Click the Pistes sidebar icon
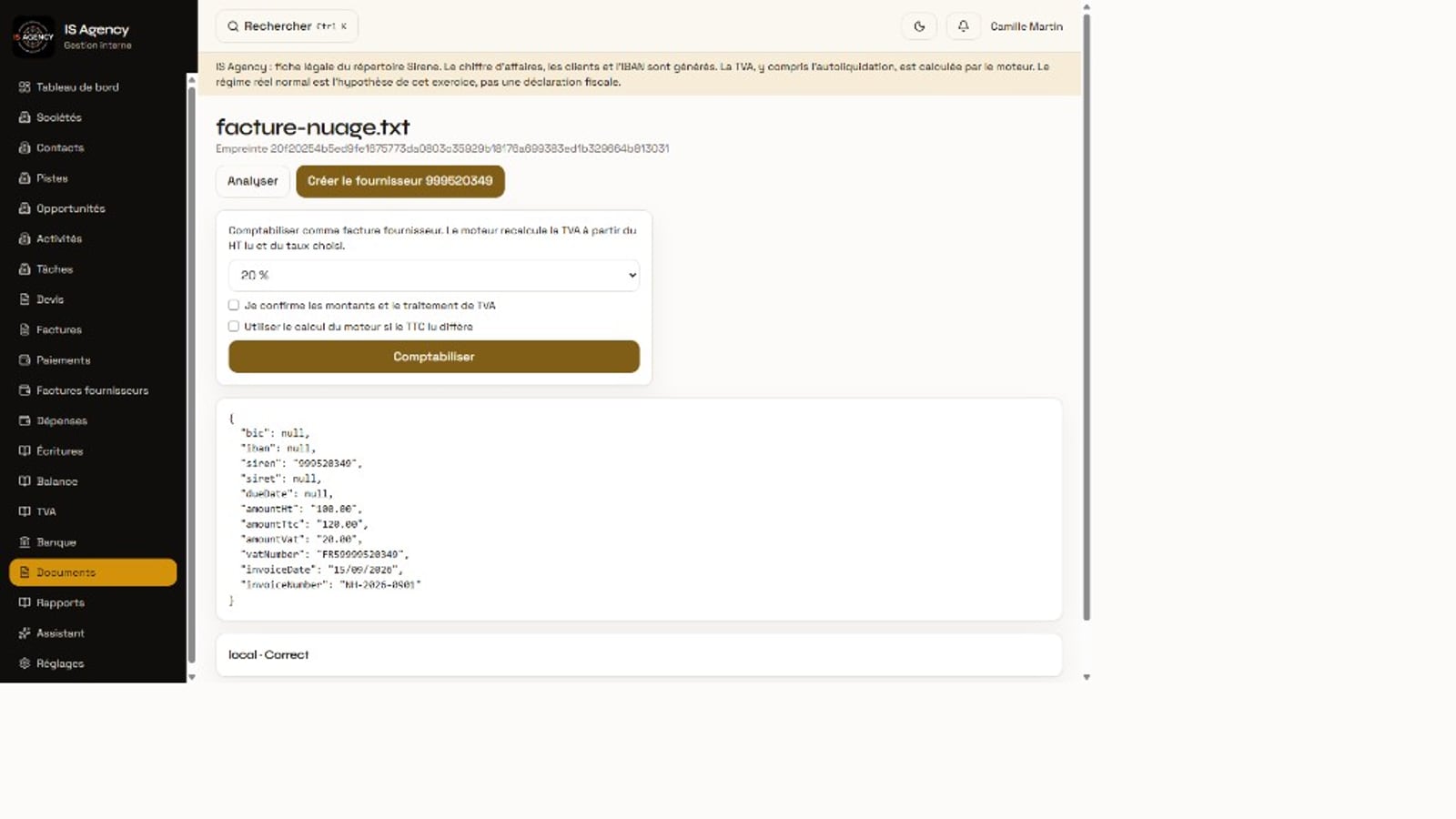Viewport: 1456px width, 819px height. pyautogui.click(x=25, y=178)
